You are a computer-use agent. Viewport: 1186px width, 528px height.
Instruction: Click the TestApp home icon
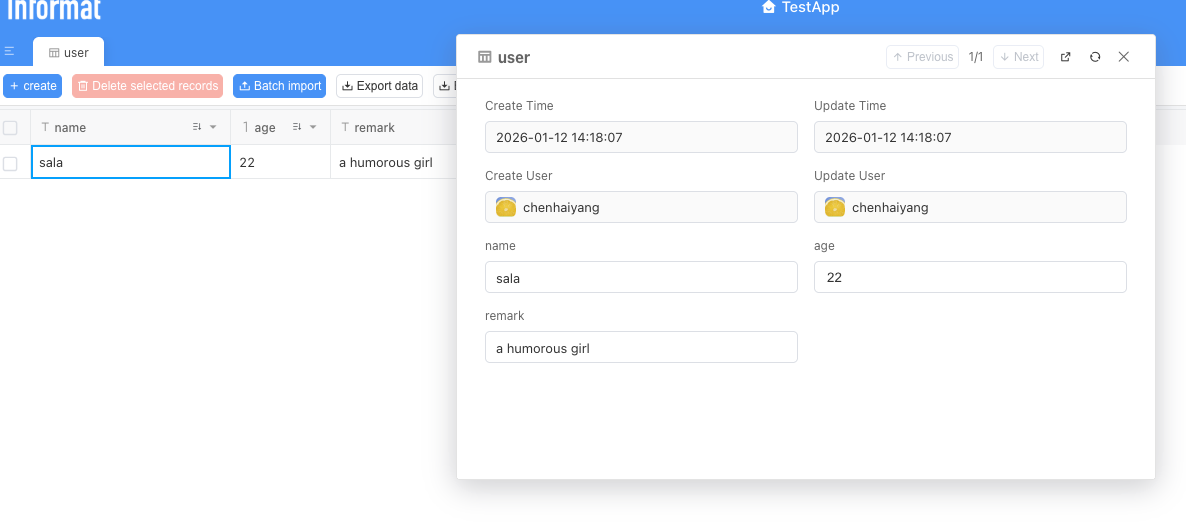click(x=768, y=8)
